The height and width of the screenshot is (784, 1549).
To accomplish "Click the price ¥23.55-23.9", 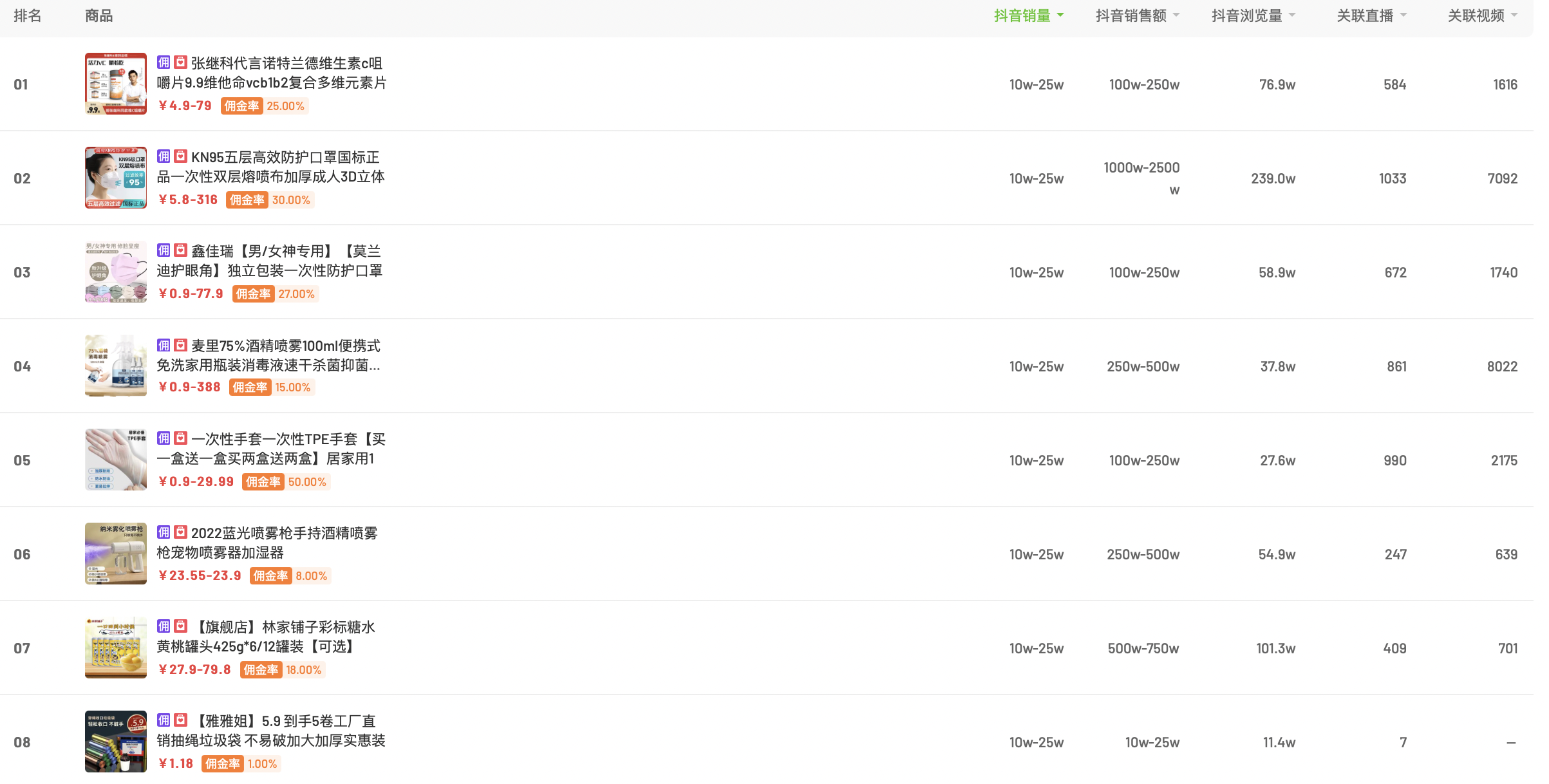I will pyautogui.click(x=200, y=576).
